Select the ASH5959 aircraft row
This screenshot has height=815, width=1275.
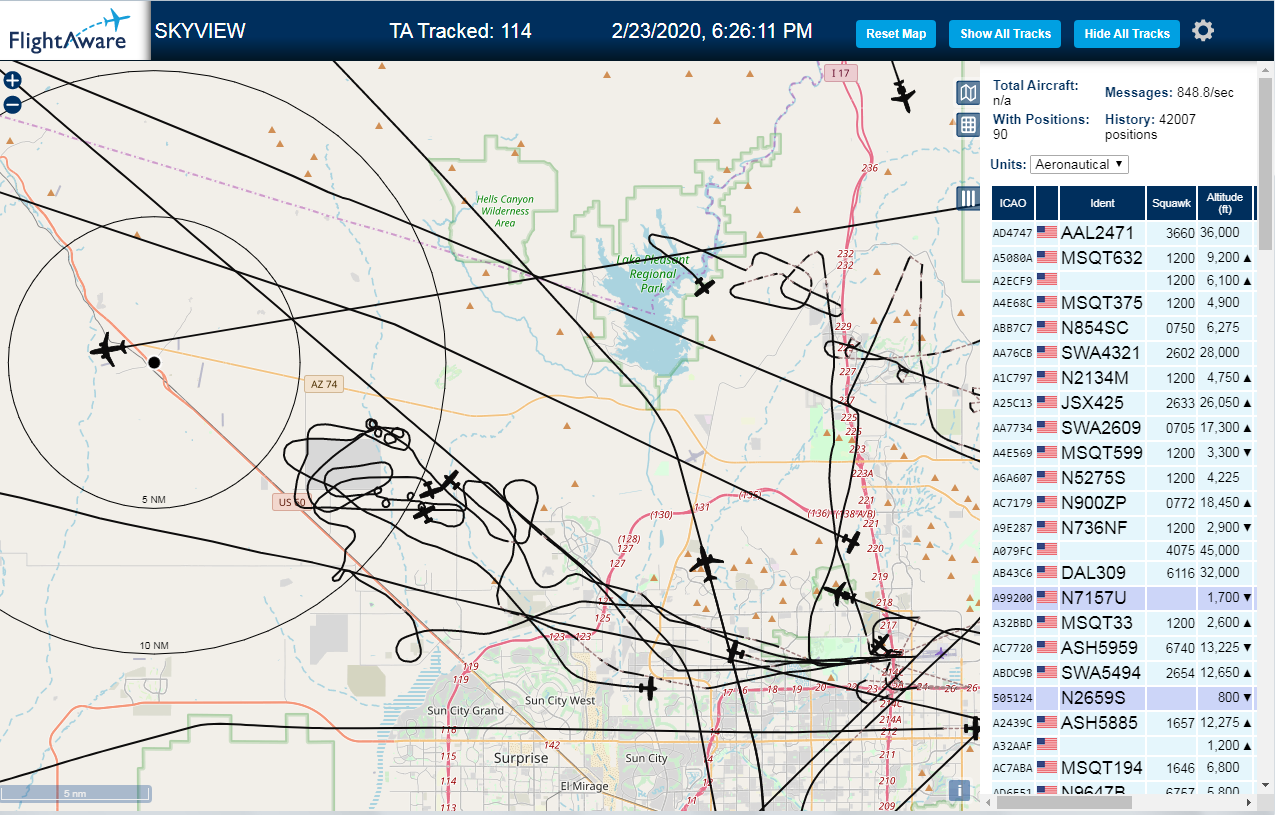point(1123,647)
